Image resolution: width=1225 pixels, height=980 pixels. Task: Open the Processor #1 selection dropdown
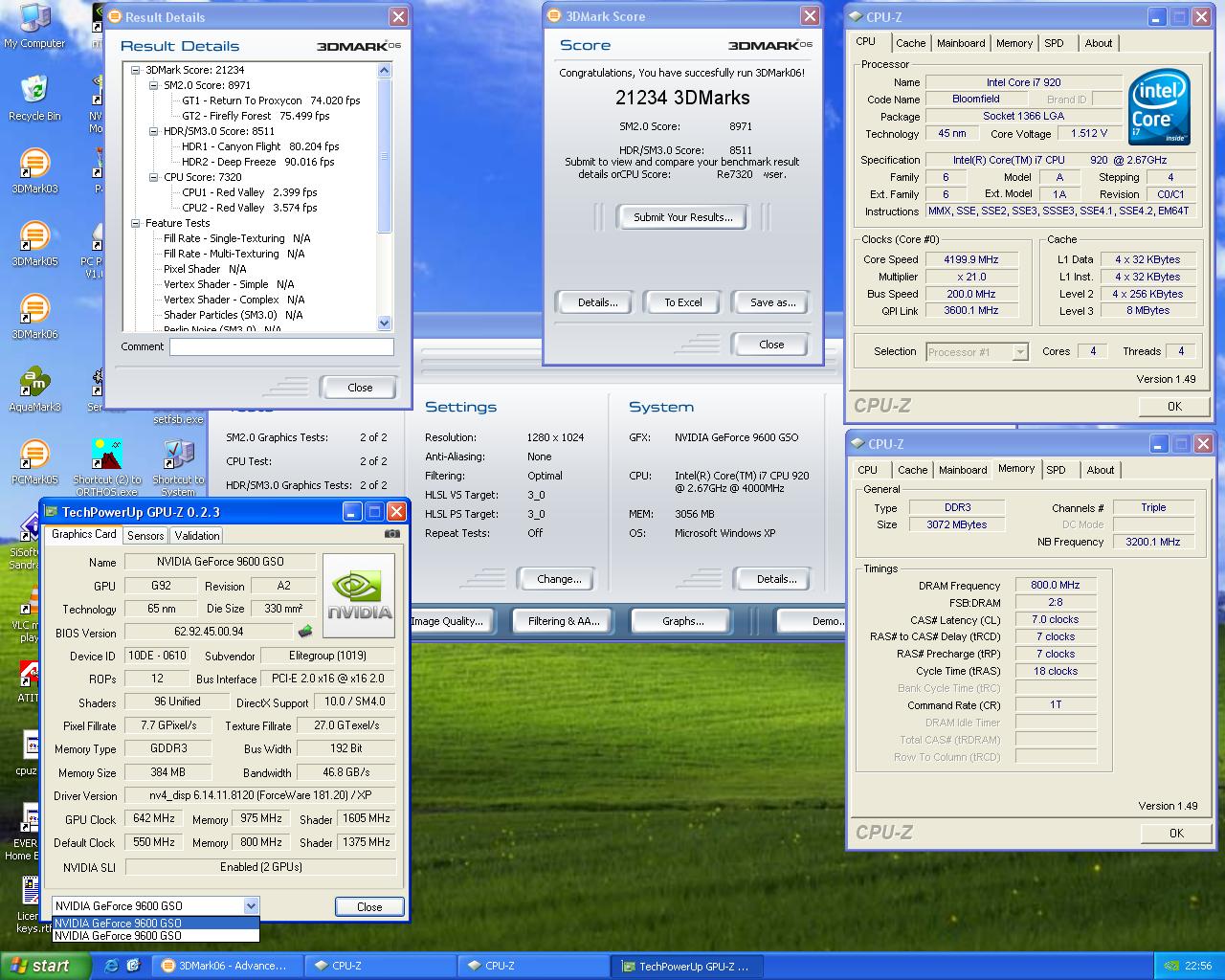1019,352
